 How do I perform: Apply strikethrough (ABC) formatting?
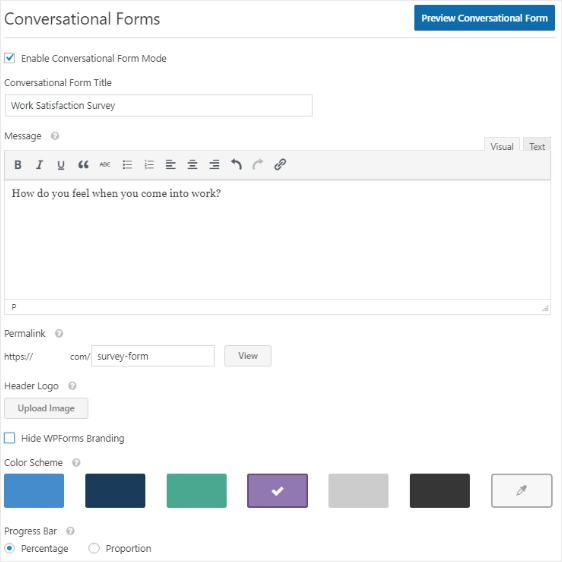105,165
